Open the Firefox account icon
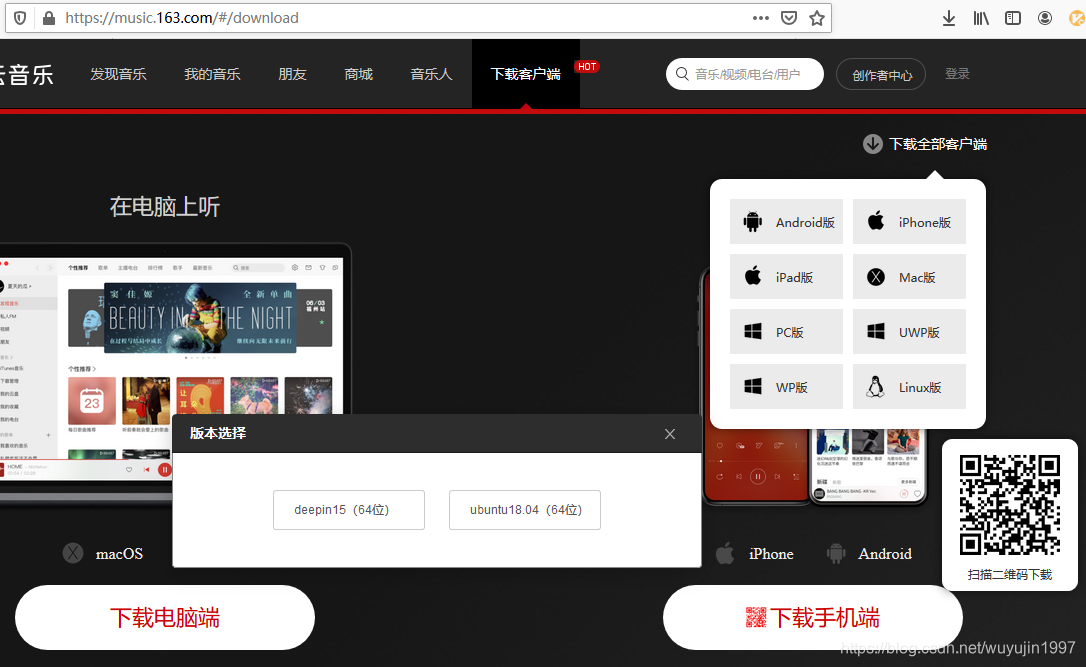Screen dimensions: 1086x667 click(1044, 18)
